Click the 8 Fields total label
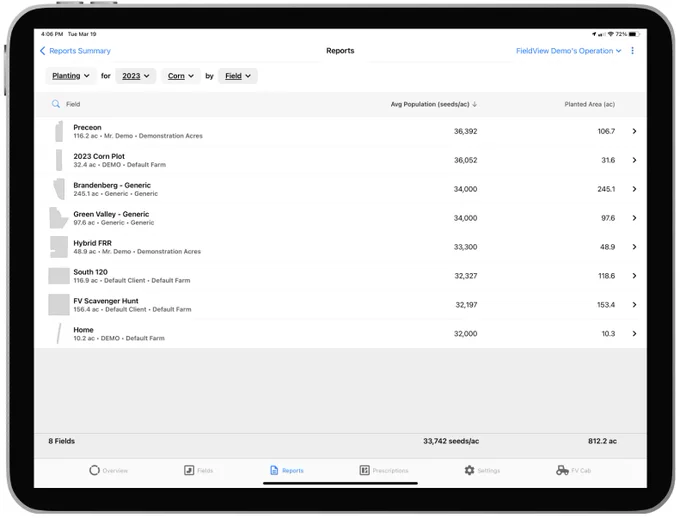This screenshot has height=518, width=680. click(62, 441)
